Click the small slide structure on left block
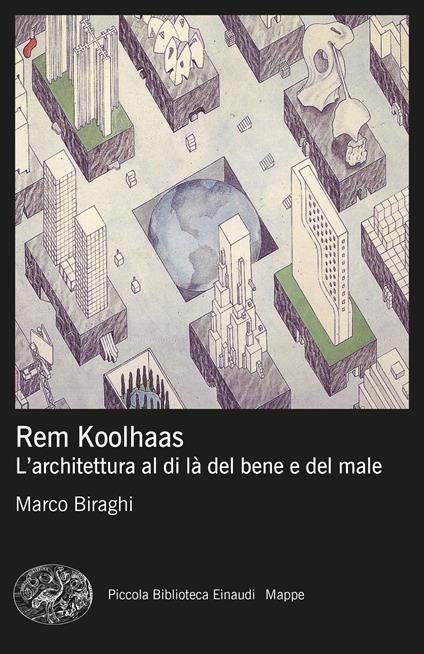This screenshot has height=654, width=424. coord(109,346)
